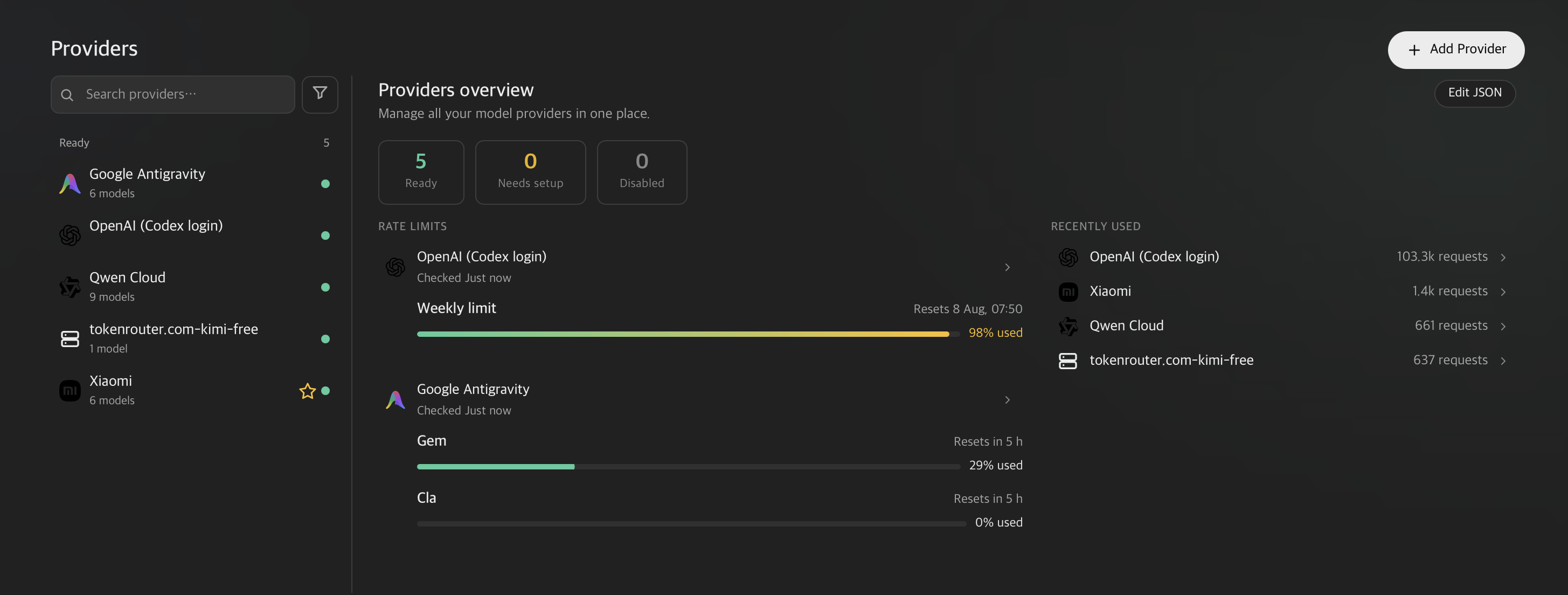
Task: Expand OpenAI (Codex login) rate limit chevron
Action: 1008,267
